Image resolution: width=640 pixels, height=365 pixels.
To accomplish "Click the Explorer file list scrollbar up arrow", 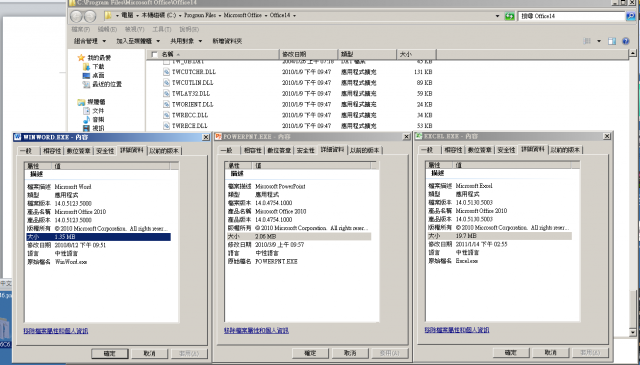I will coord(633,53).
